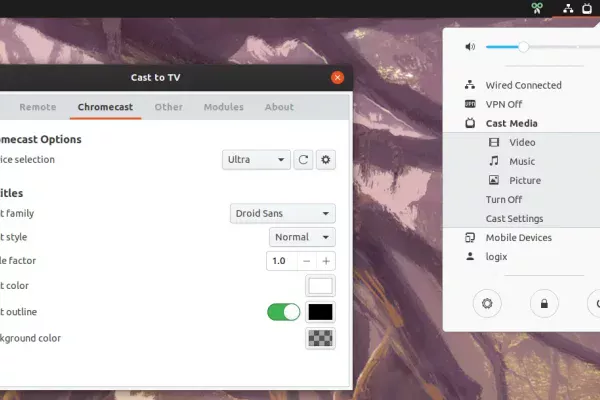The height and width of the screenshot is (400, 600).
Task: Click the Music note icon
Action: tap(494, 161)
